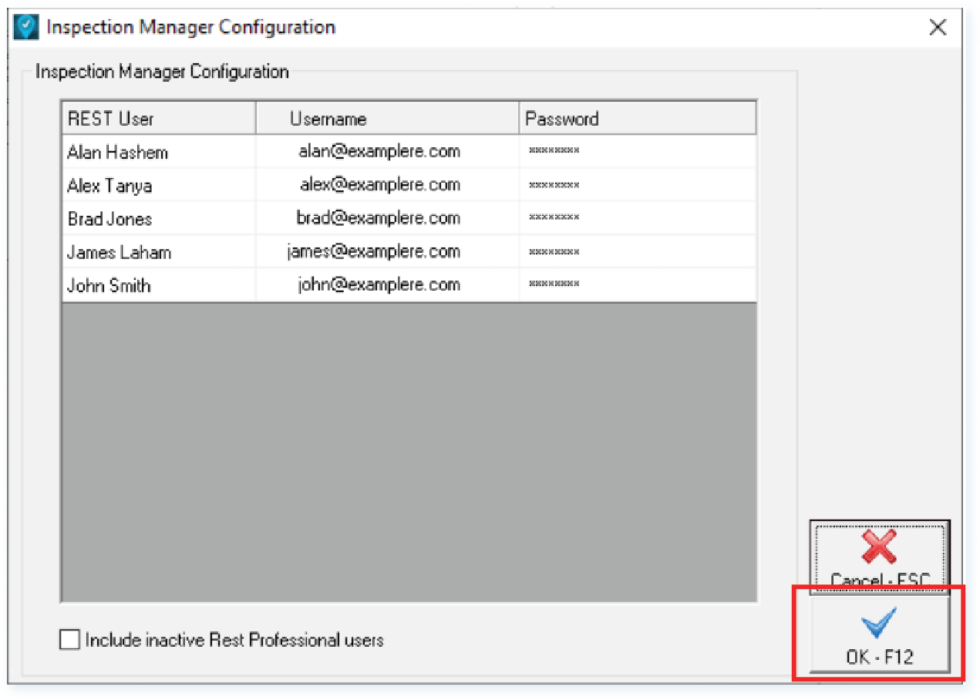This screenshot has width=980, height=700.
Task: Click the Cancel - ESC button
Action: (x=877, y=560)
